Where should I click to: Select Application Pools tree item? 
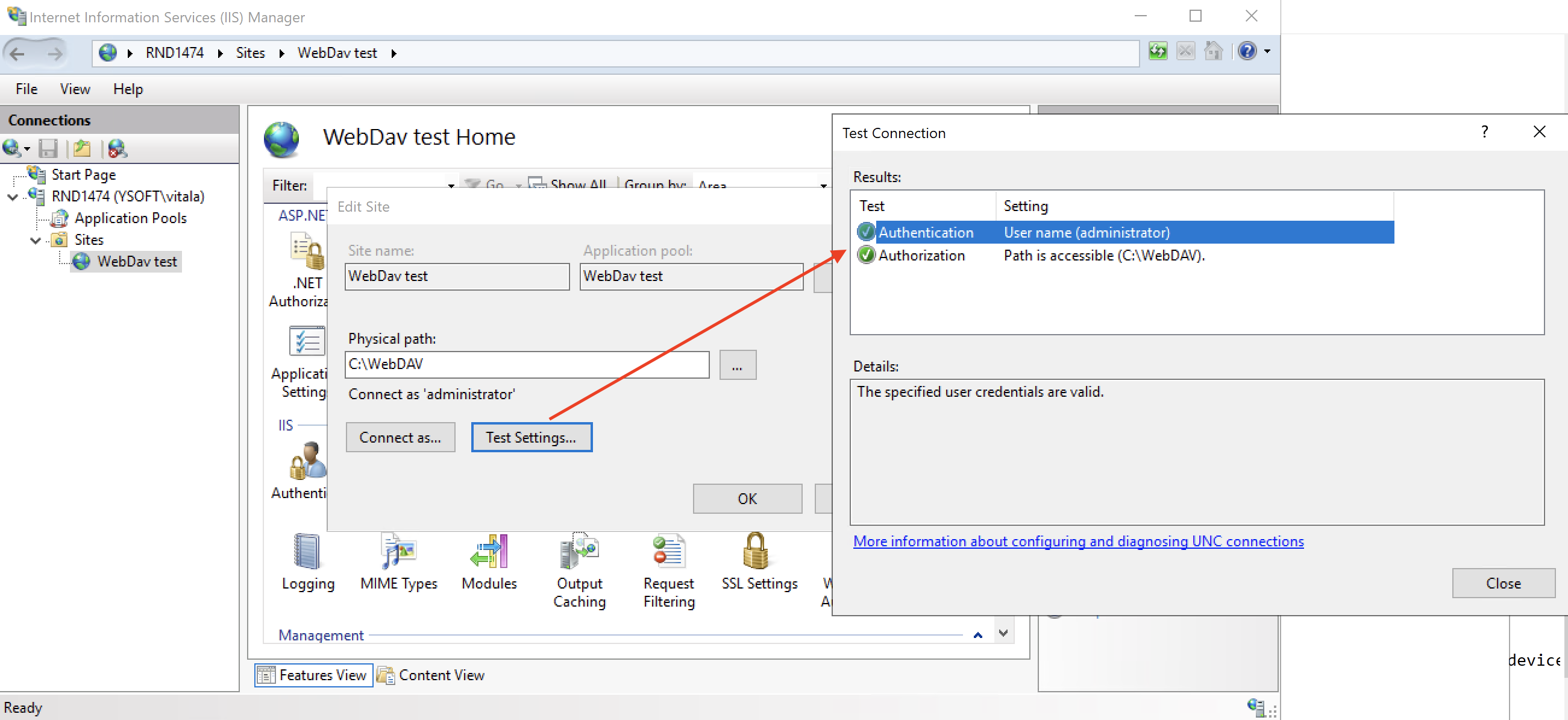130,218
